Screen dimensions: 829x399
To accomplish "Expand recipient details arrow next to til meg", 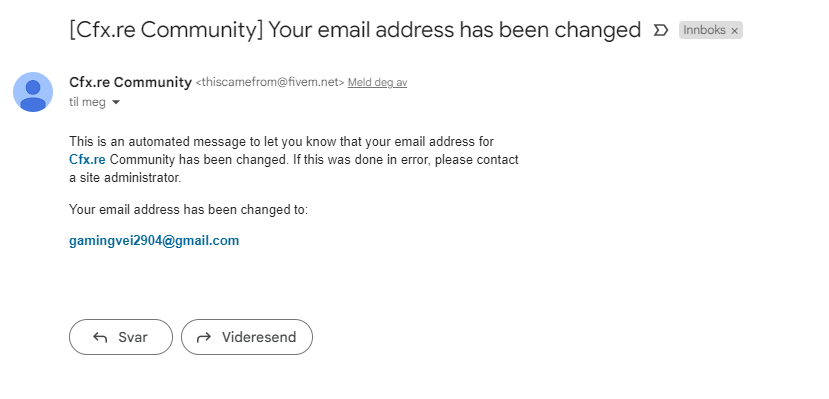I will (116, 102).
